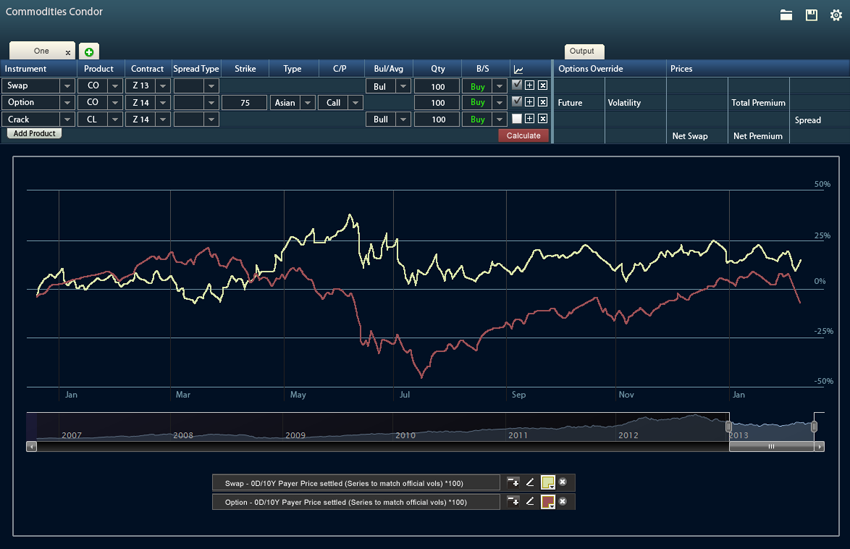850x549 pixels.
Task: Uncheck chart checkbox for Option row
Action: pyautogui.click(x=517, y=101)
